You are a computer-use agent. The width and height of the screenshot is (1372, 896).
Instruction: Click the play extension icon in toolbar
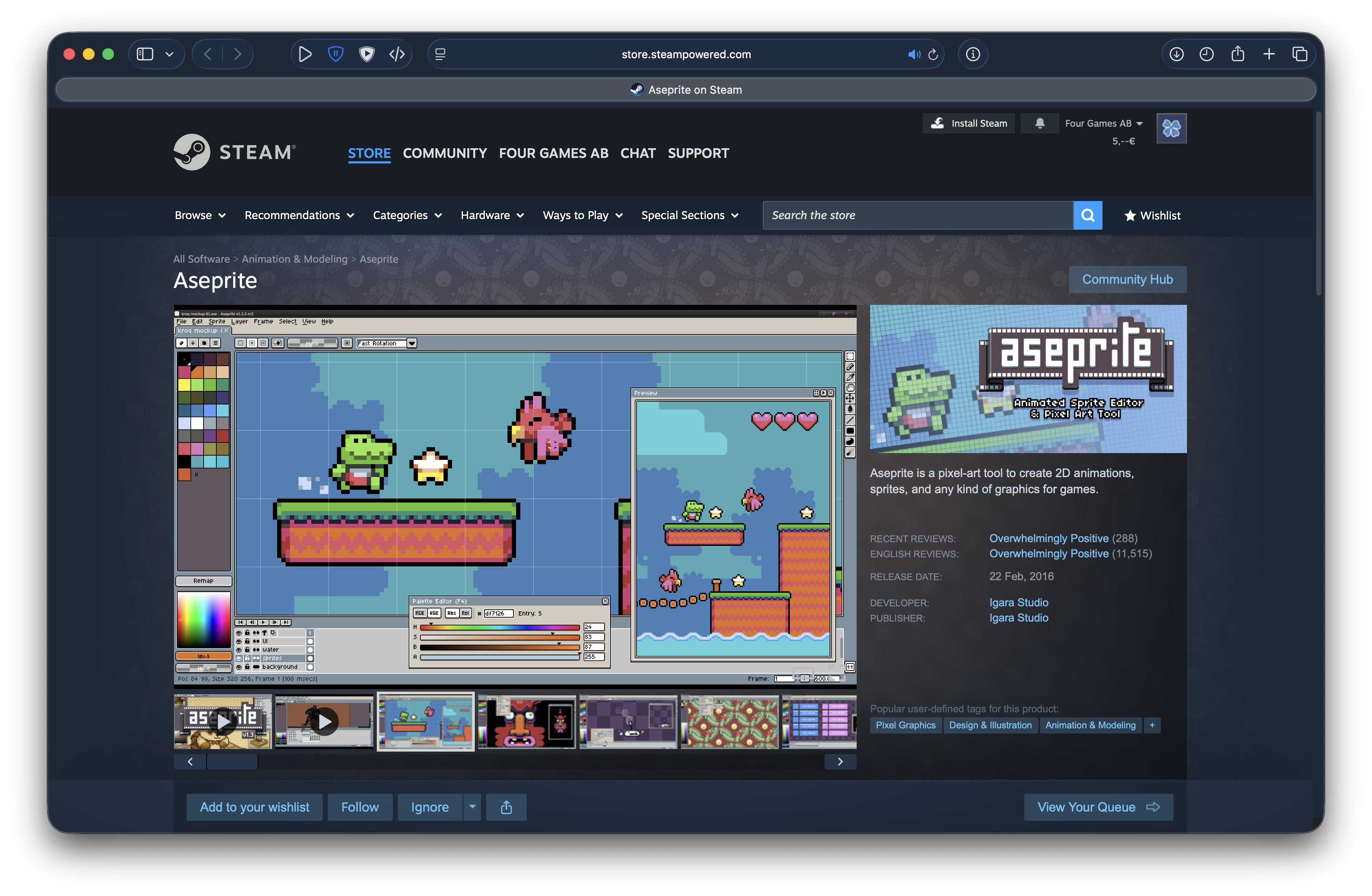click(x=305, y=54)
